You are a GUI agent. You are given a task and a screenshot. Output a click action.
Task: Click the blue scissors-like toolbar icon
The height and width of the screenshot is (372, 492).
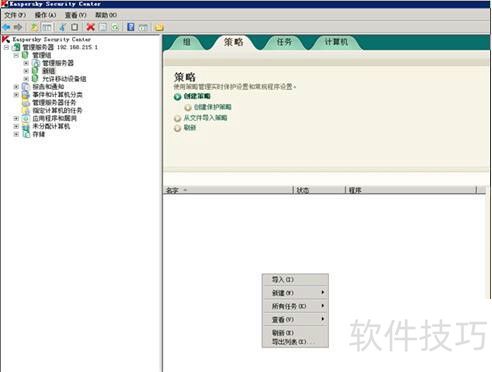(x=62, y=27)
